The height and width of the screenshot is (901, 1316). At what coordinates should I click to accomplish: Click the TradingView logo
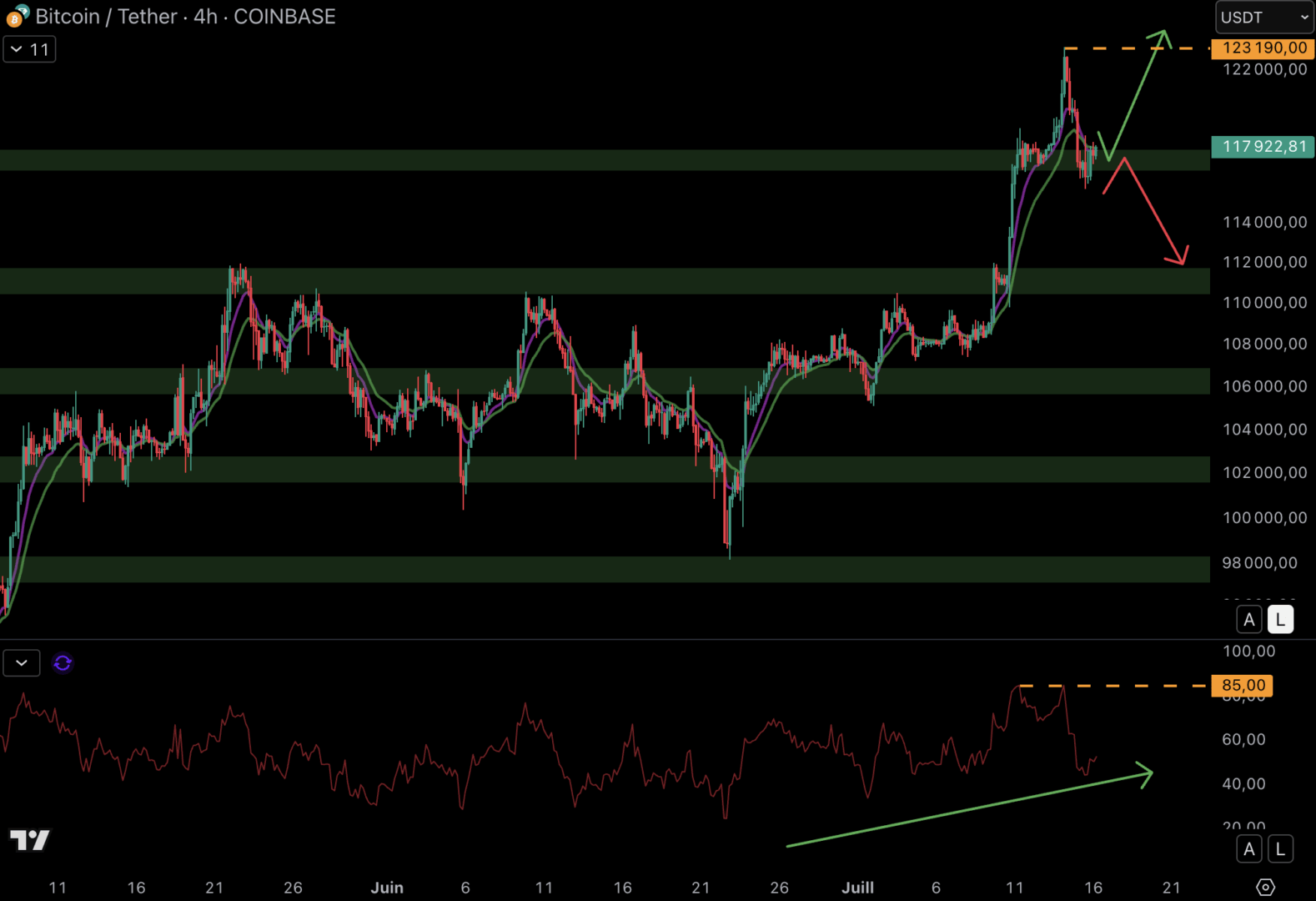29,839
